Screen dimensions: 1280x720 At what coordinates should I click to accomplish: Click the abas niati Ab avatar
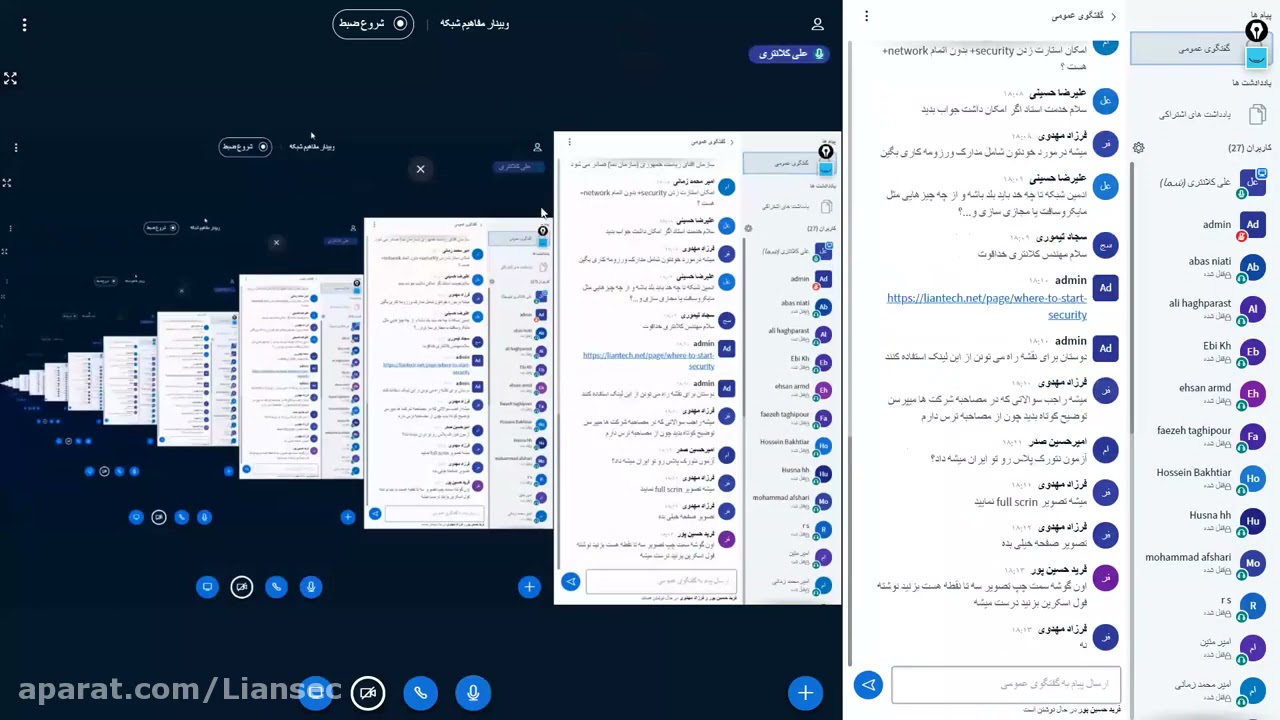[1252, 267]
